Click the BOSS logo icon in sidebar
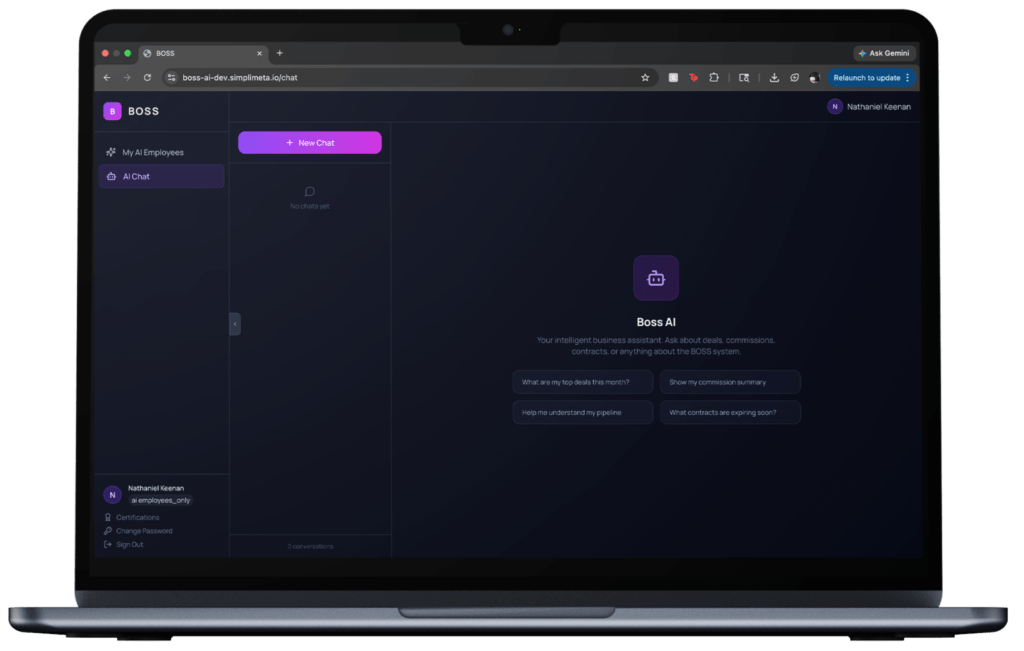 pos(112,111)
